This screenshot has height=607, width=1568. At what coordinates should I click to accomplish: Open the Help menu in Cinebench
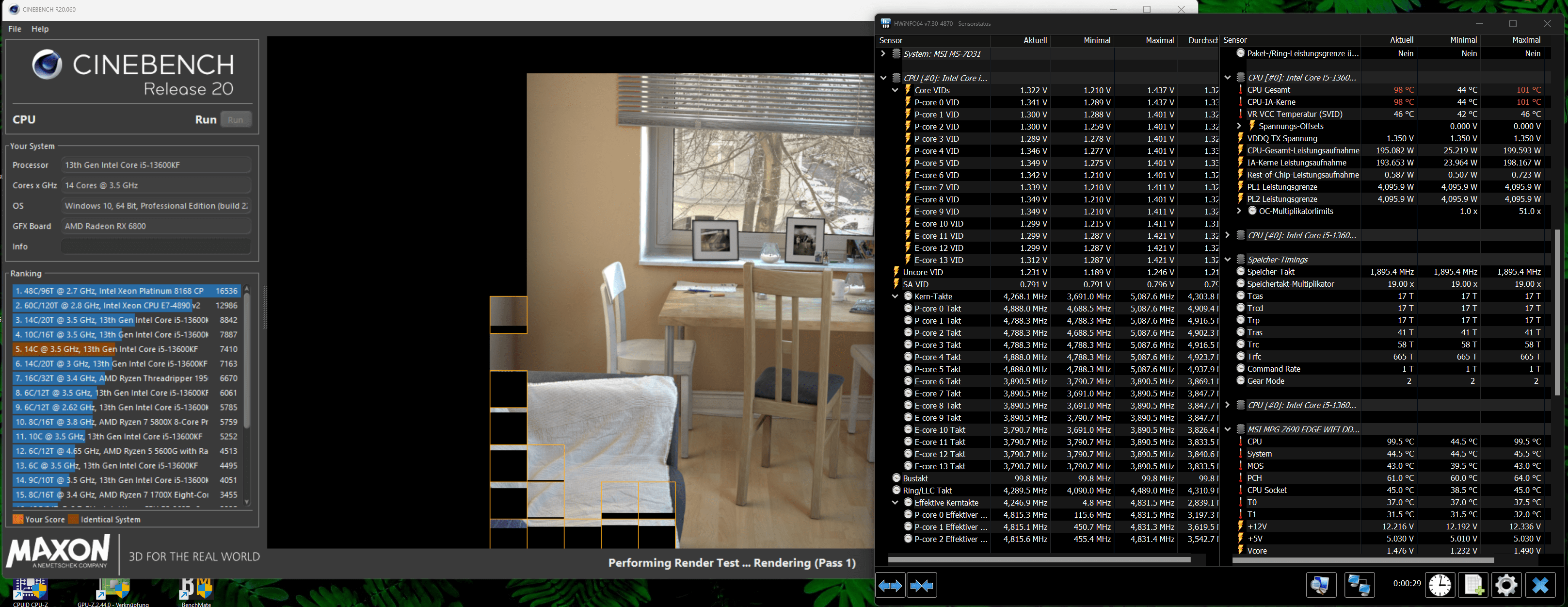[40, 29]
